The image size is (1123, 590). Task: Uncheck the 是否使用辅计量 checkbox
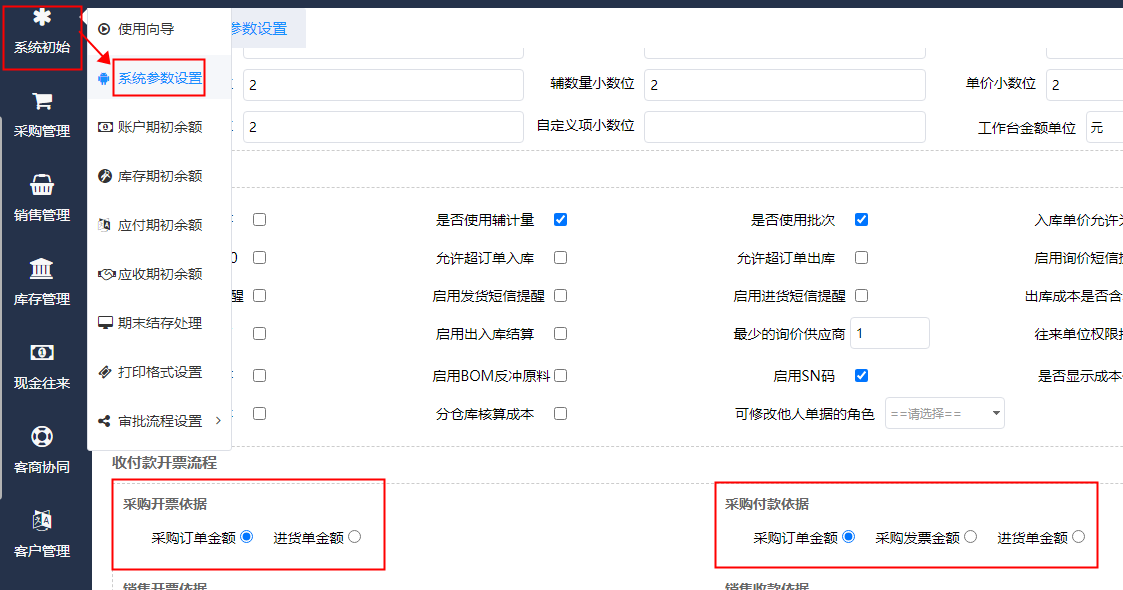pyautogui.click(x=560, y=218)
